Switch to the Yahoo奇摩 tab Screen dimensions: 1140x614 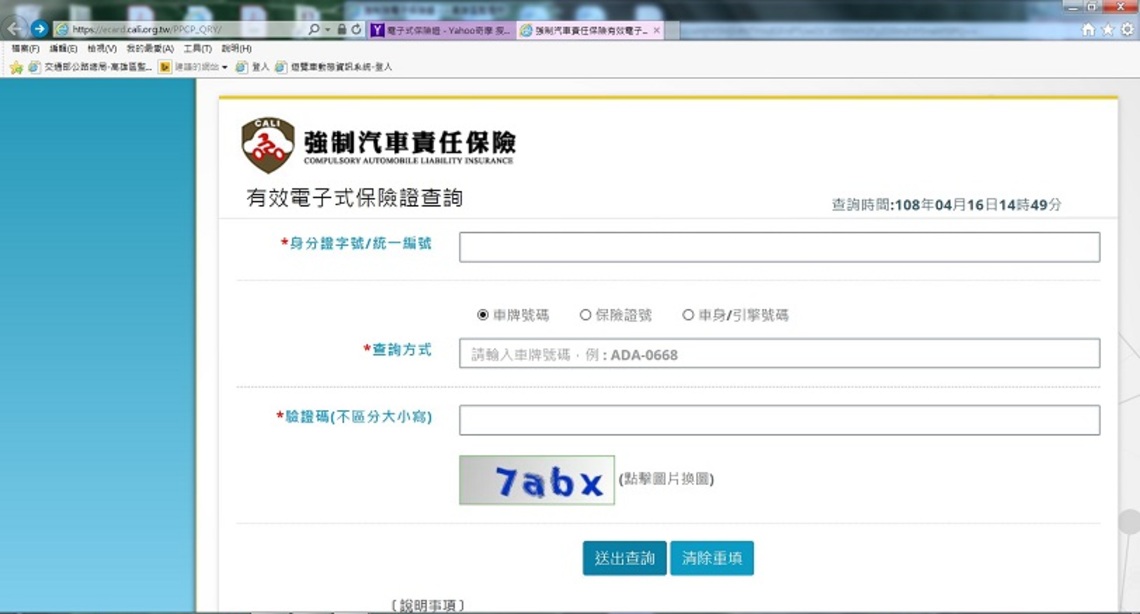point(441,30)
